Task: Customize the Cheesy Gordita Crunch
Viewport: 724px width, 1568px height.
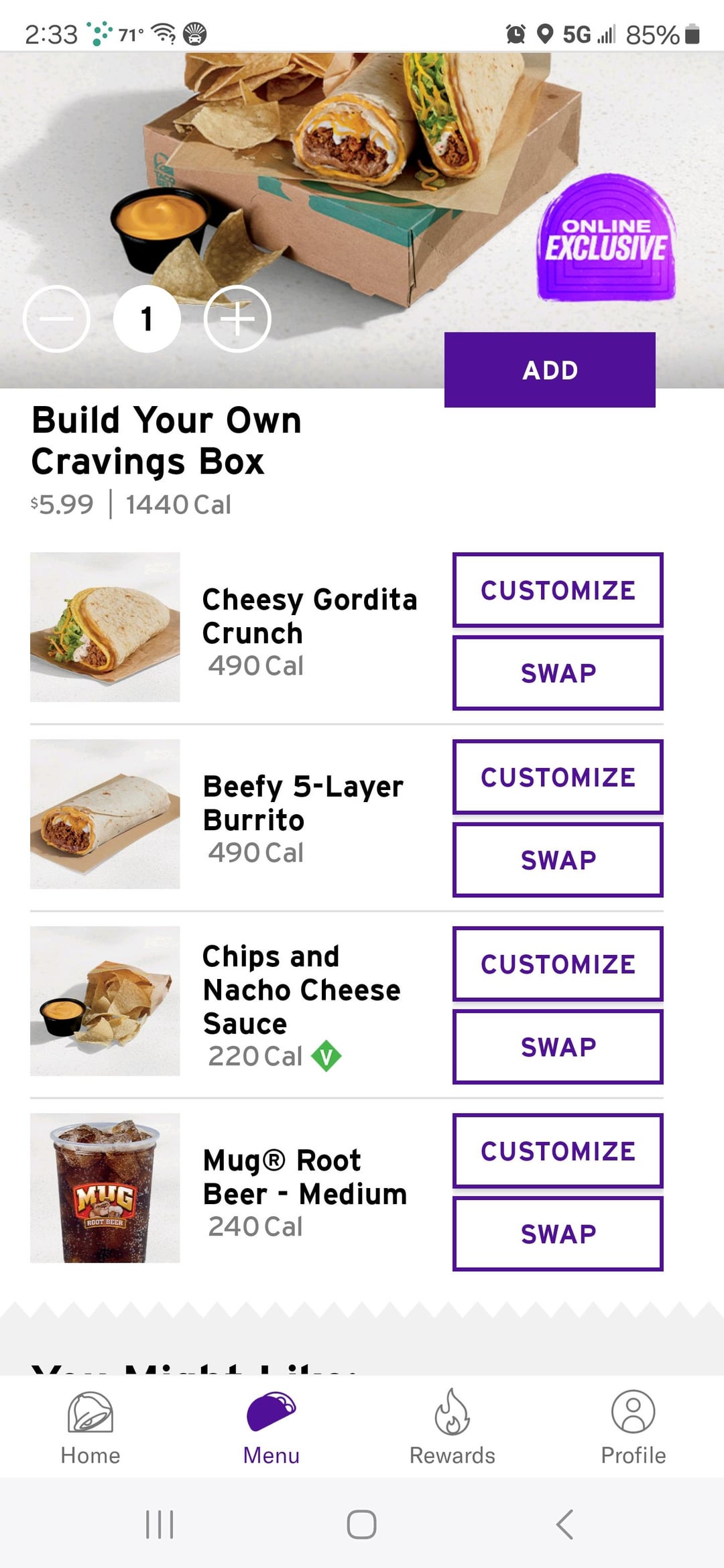Action: pyautogui.click(x=558, y=590)
